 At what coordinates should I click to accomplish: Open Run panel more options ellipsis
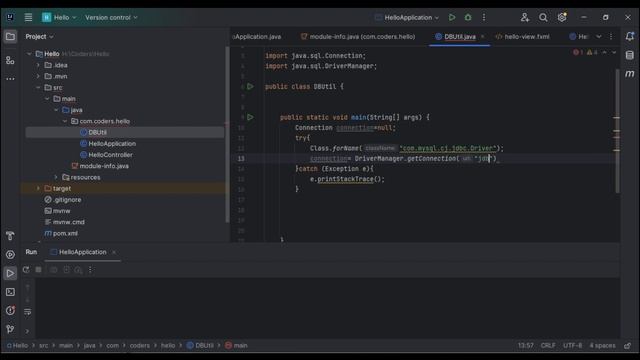click(91, 270)
